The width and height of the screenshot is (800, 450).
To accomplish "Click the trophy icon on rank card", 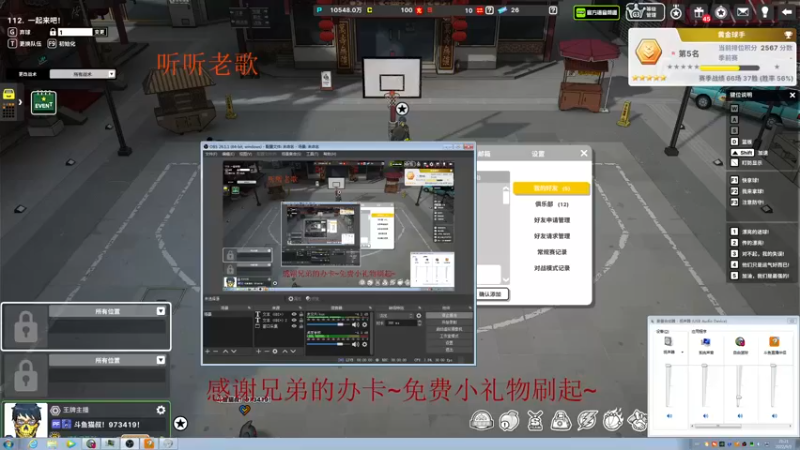I will pyautogui.click(x=788, y=35).
